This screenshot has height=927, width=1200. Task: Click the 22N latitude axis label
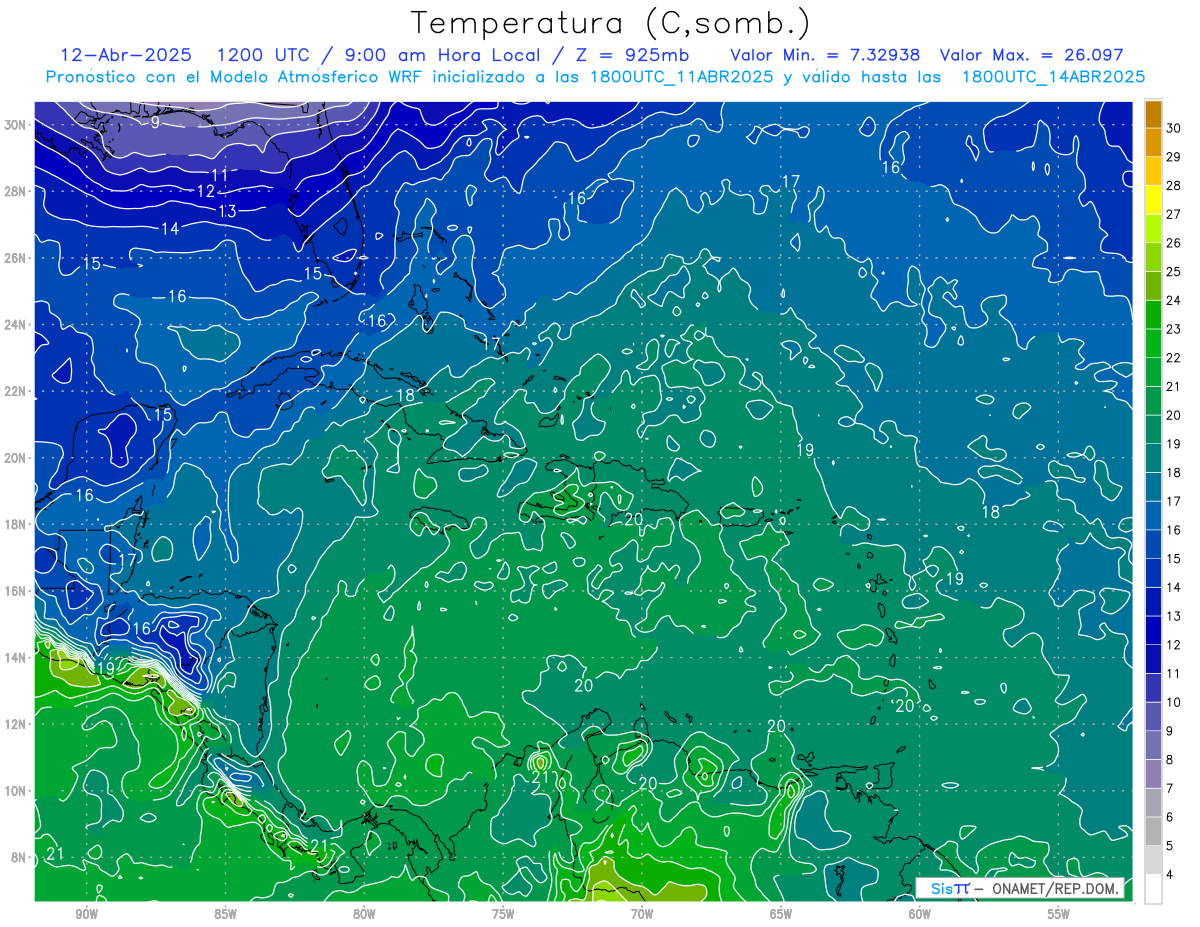[15, 391]
